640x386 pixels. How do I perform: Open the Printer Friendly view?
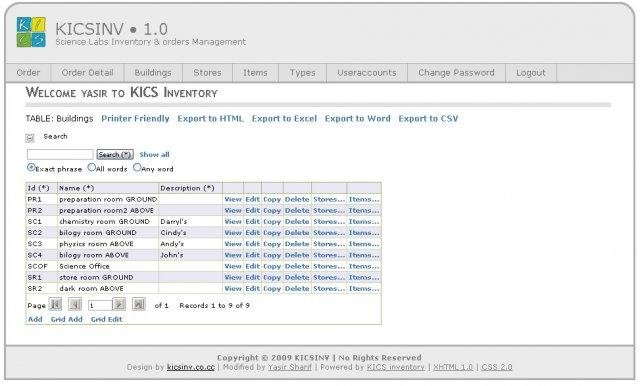135,119
